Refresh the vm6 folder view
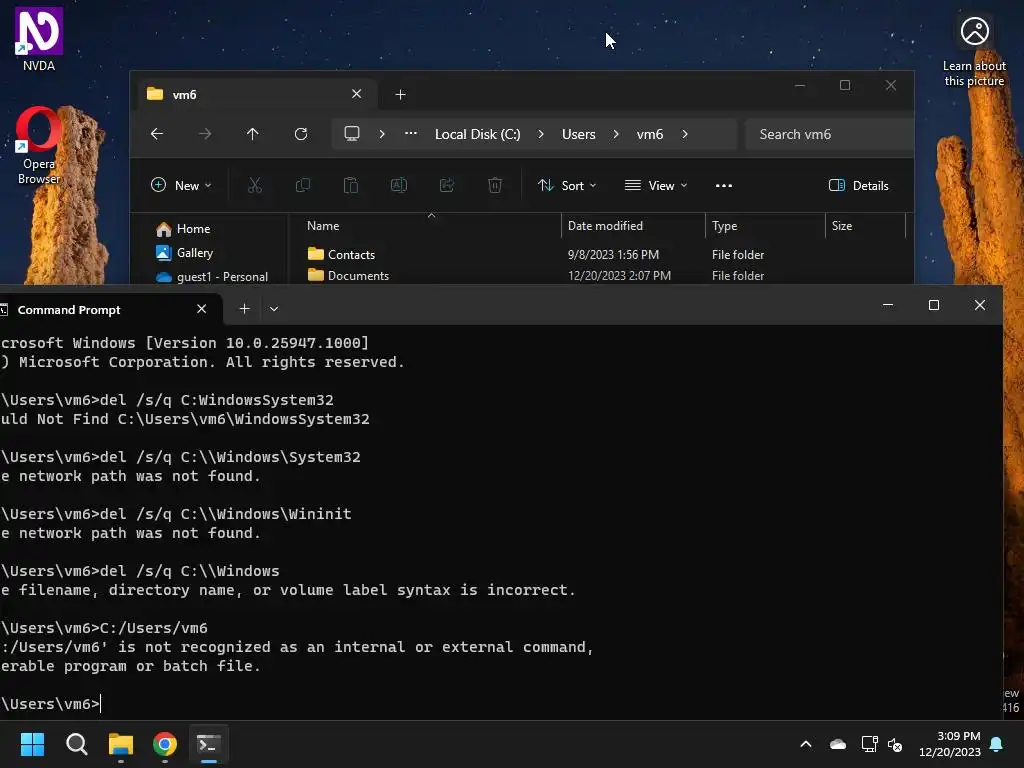This screenshot has width=1024, height=768. [x=300, y=134]
